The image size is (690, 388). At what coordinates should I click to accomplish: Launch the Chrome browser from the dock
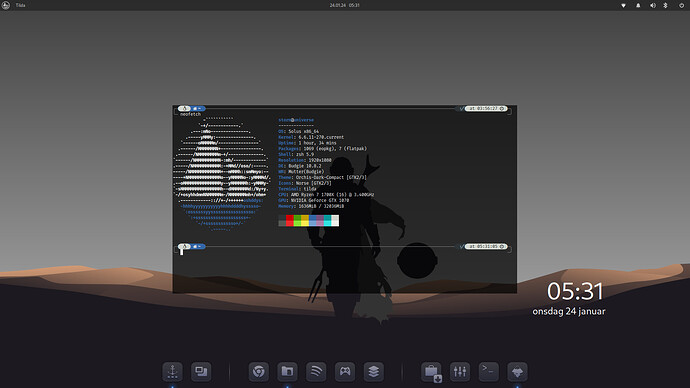coord(259,372)
